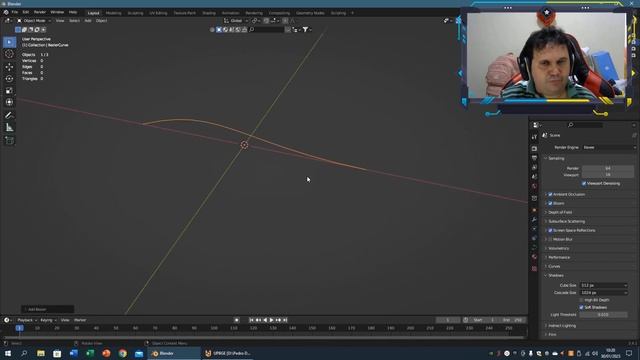Open the File menu
640x360 pixels.
click(15, 12)
